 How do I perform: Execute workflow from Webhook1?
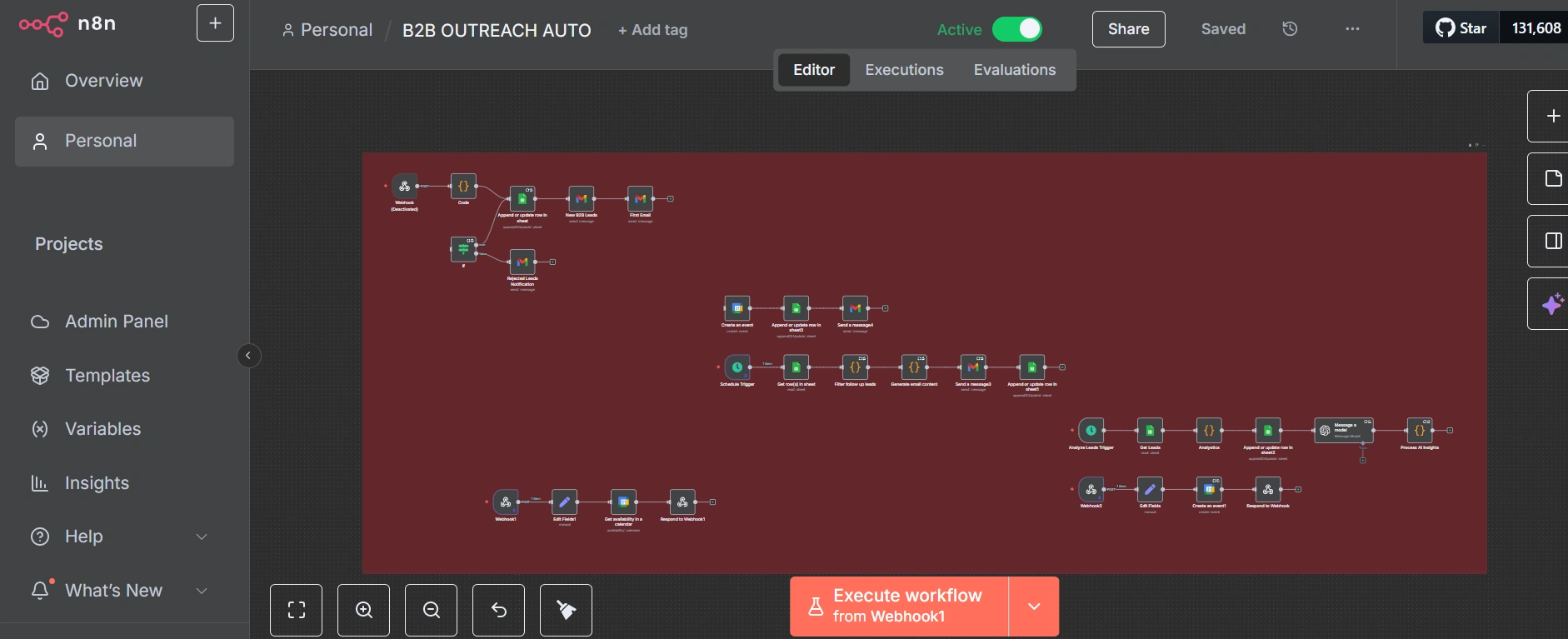[899, 607]
